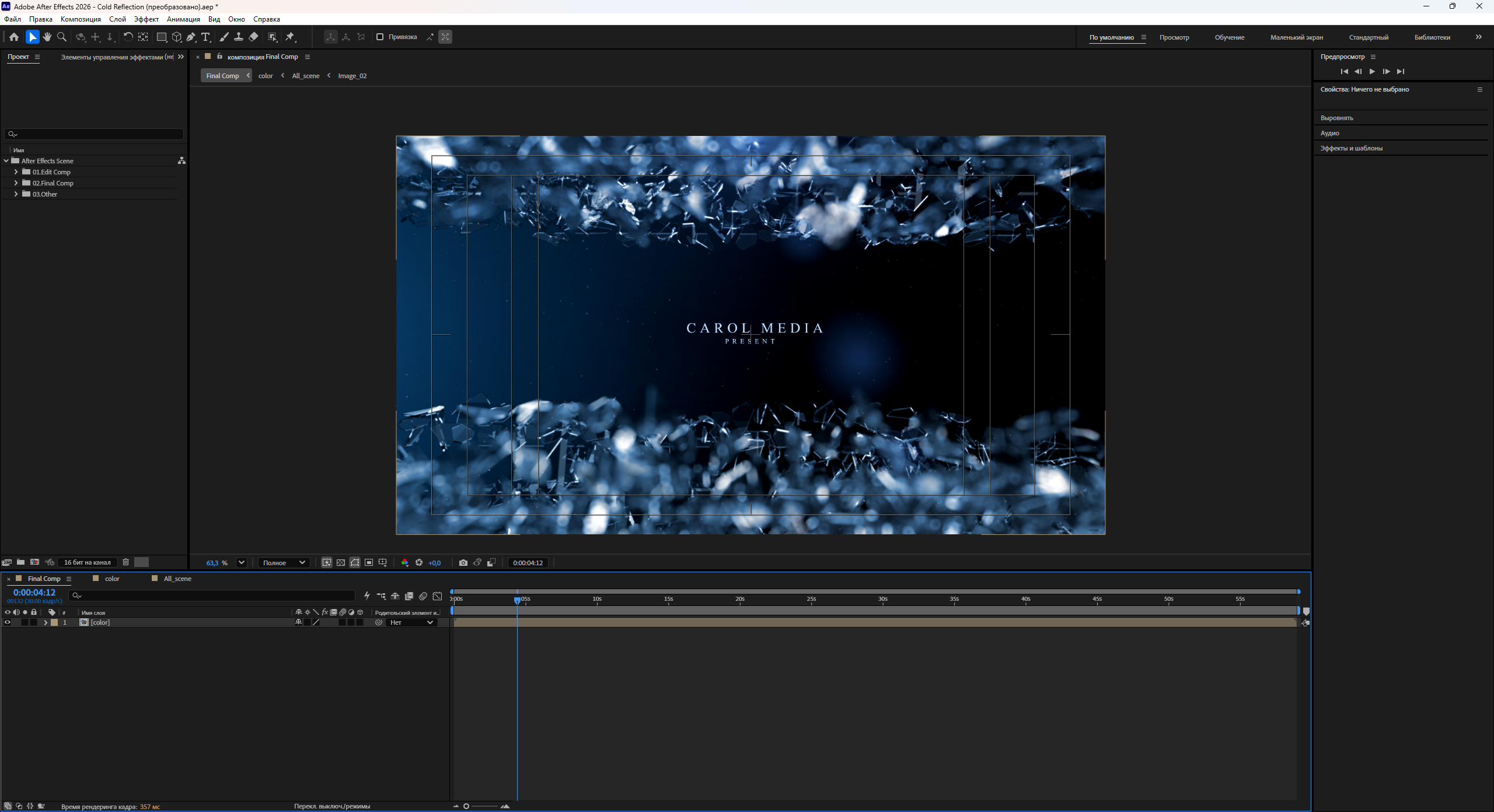The height and width of the screenshot is (812, 1494).
Task: Open the Обучение workspace
Action: tap(1230, 37)
